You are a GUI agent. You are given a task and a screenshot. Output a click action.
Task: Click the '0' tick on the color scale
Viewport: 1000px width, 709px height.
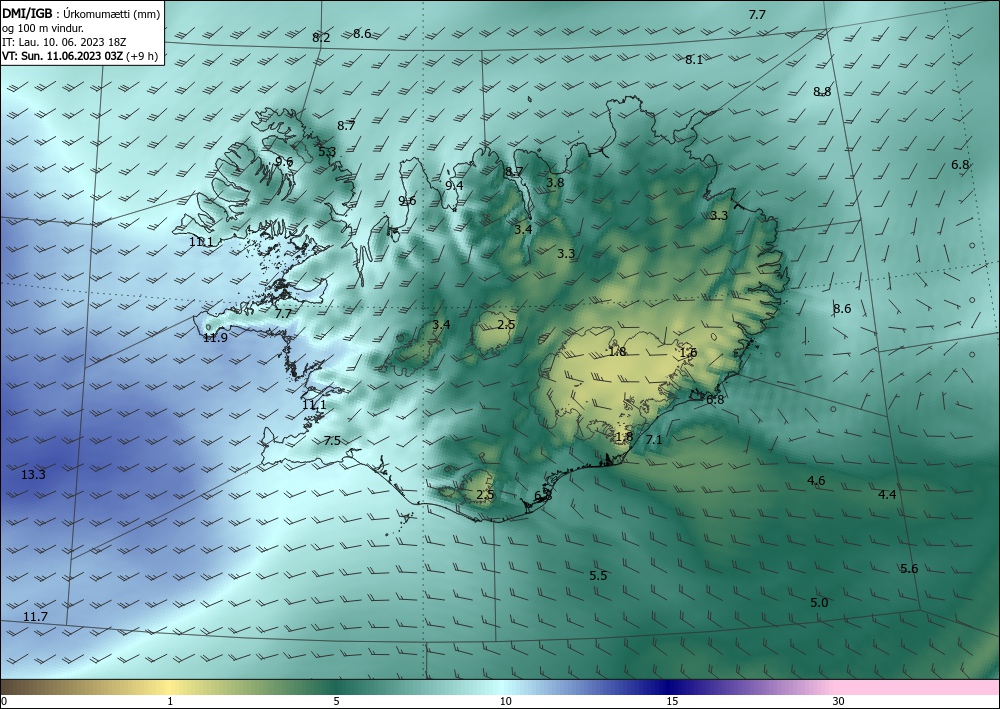4,701
